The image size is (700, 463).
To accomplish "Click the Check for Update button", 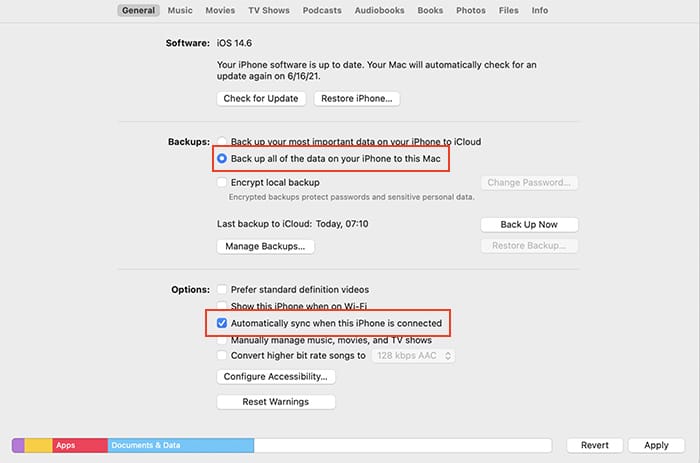I will coord(262,99).
